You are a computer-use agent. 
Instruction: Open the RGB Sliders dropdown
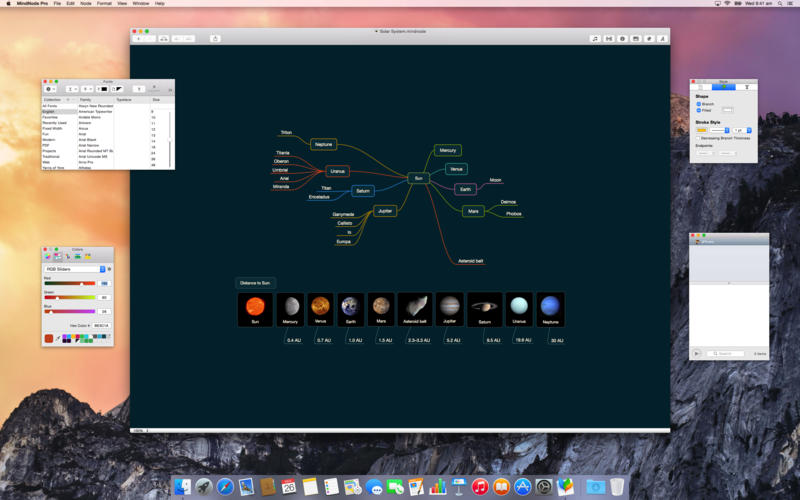75,269
